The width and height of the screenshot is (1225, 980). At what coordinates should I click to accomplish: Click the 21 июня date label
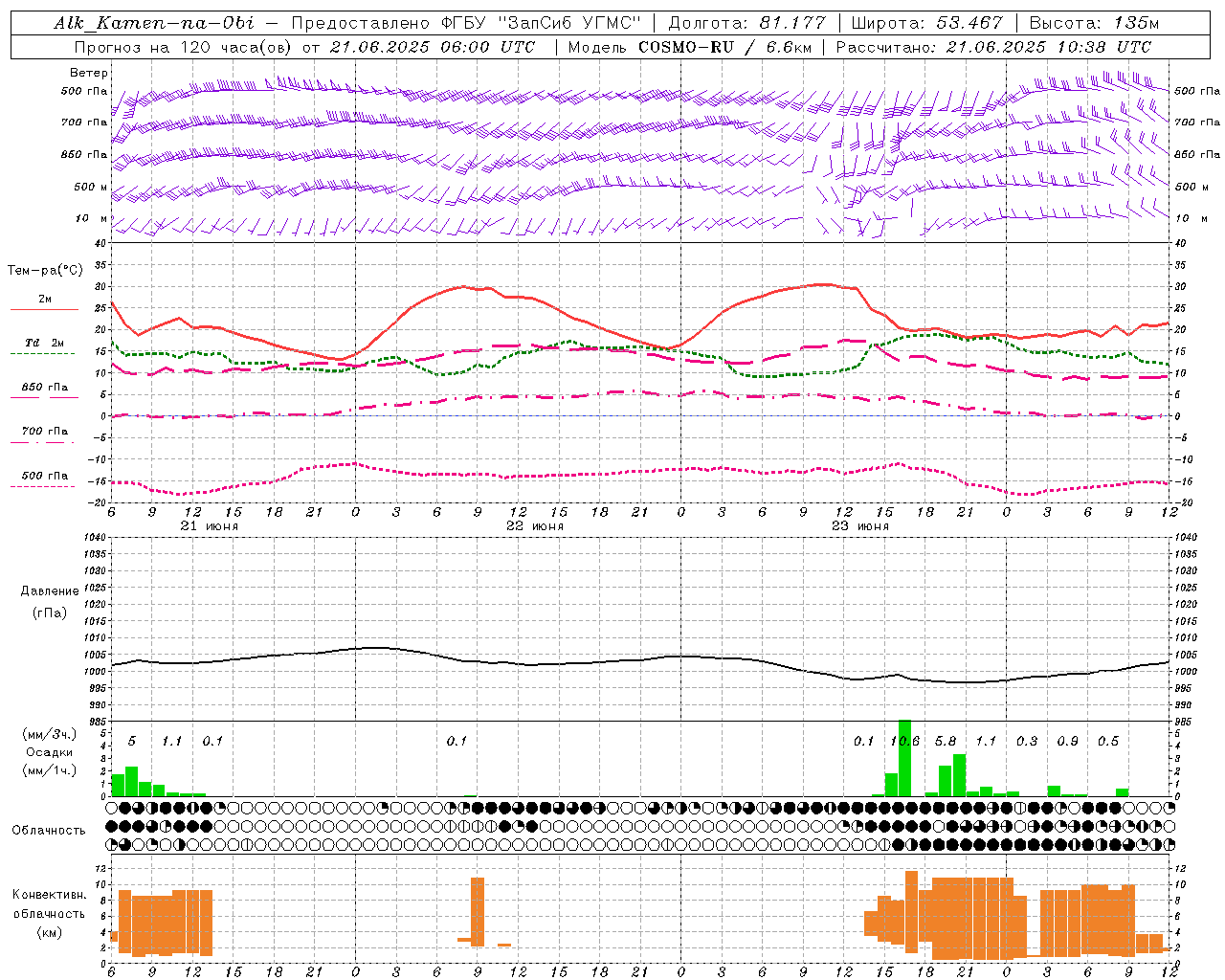[x=210, y=526]
